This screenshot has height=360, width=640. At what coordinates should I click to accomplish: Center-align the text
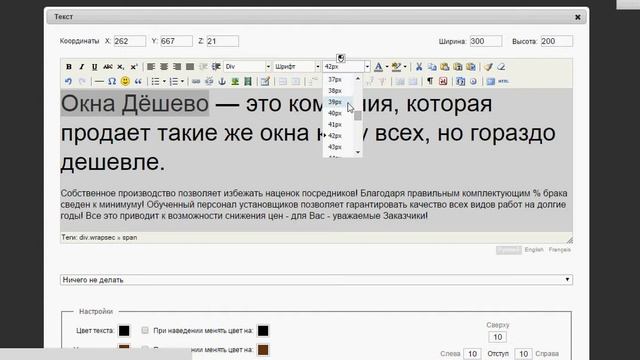tap(164, 67)
